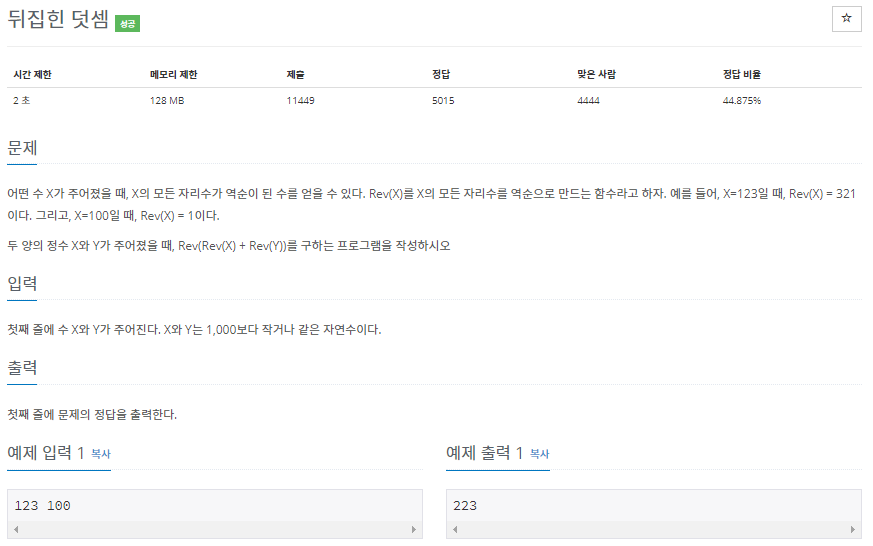
Task: Click the correct answers count "5015"
Action: 443,101
